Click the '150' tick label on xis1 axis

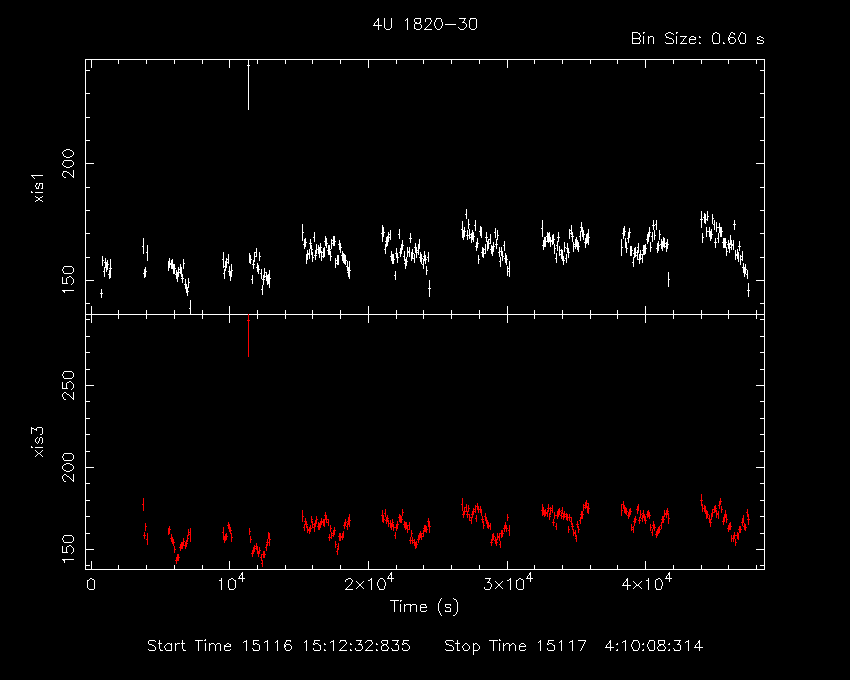(x=69, y=280)
